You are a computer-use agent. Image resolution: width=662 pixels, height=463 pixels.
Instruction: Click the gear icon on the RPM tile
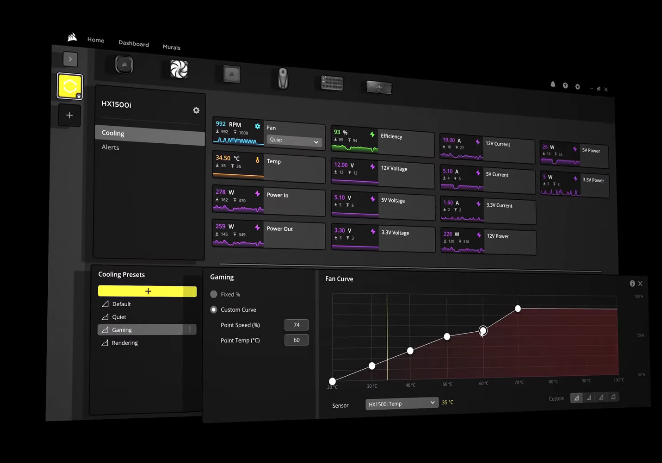pos(258,126)
